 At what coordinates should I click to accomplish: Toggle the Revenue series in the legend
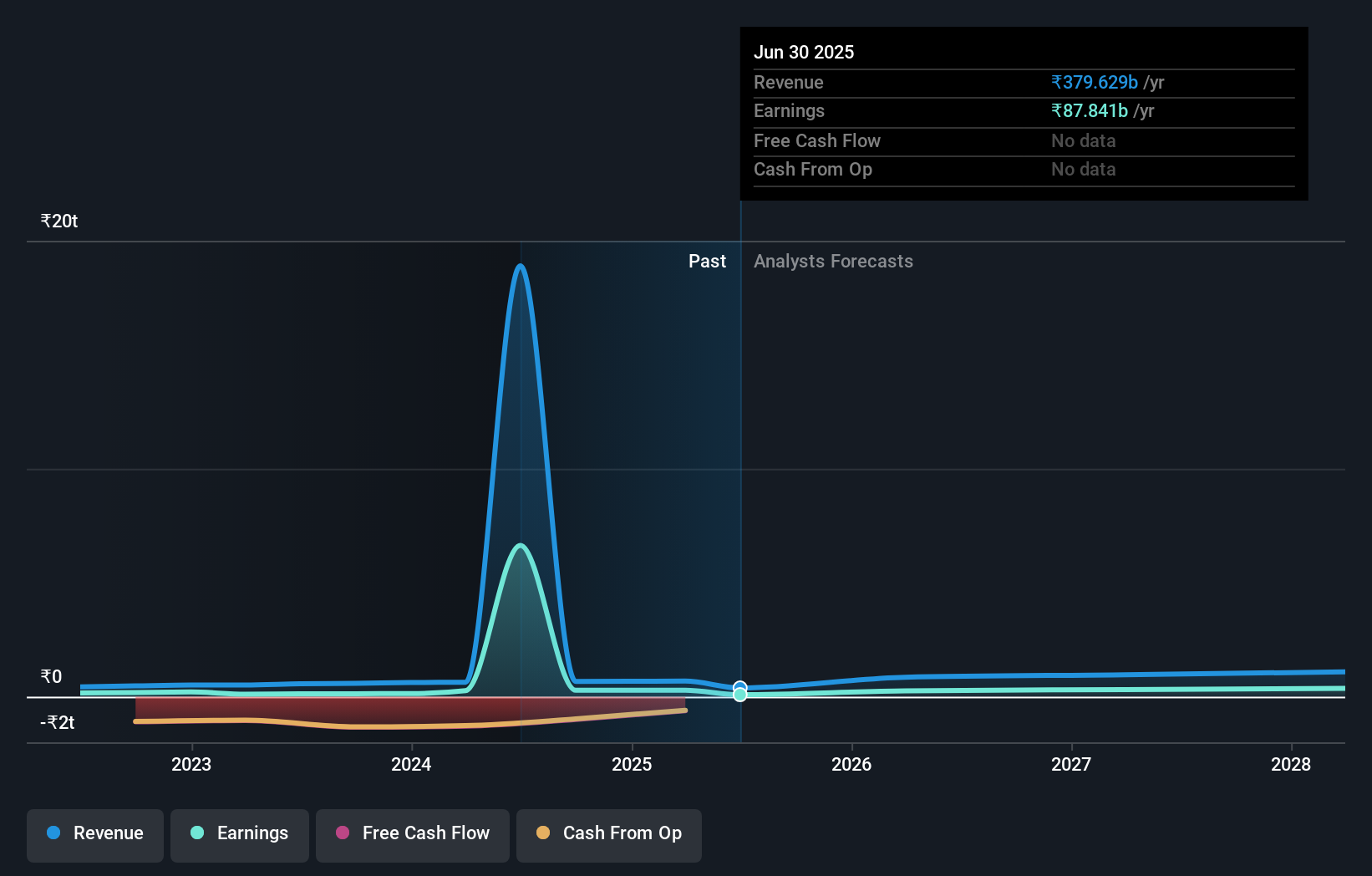click(95, 835)
